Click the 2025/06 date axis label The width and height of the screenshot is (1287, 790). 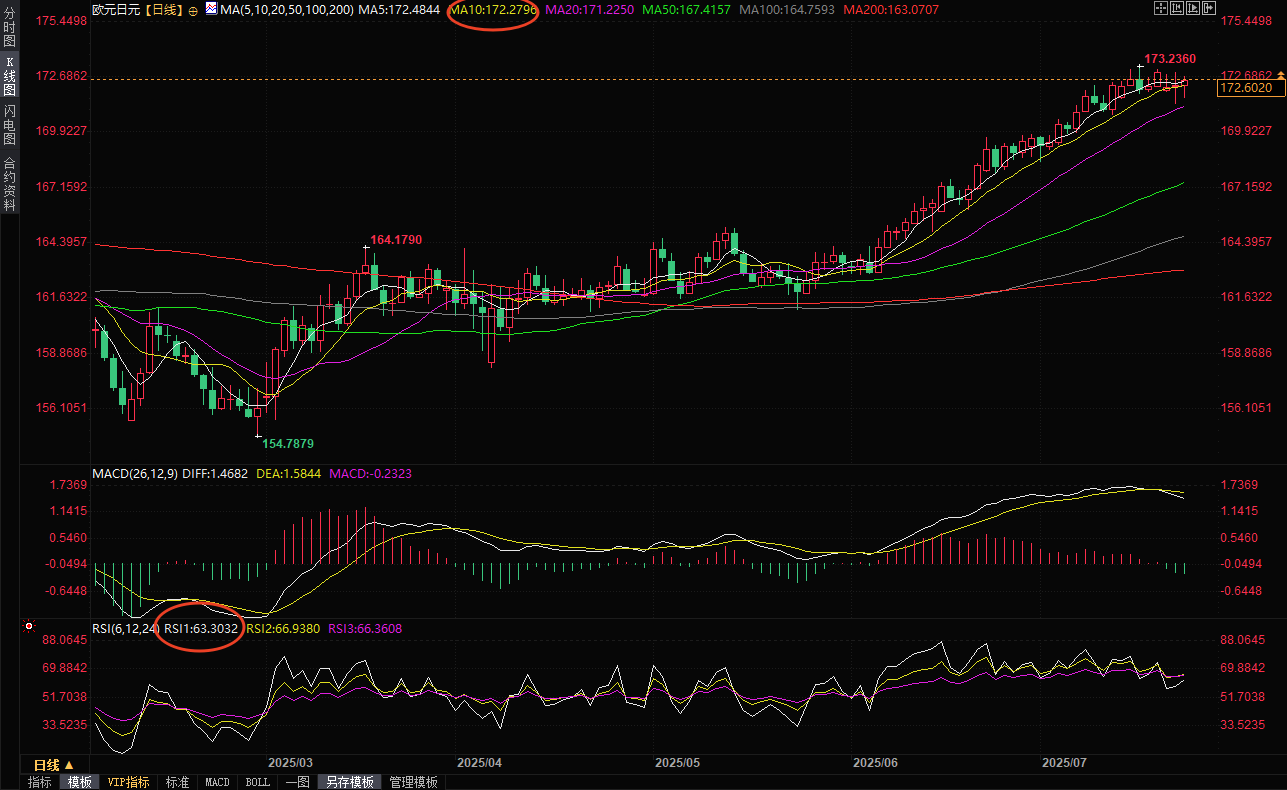pos(875,762)
